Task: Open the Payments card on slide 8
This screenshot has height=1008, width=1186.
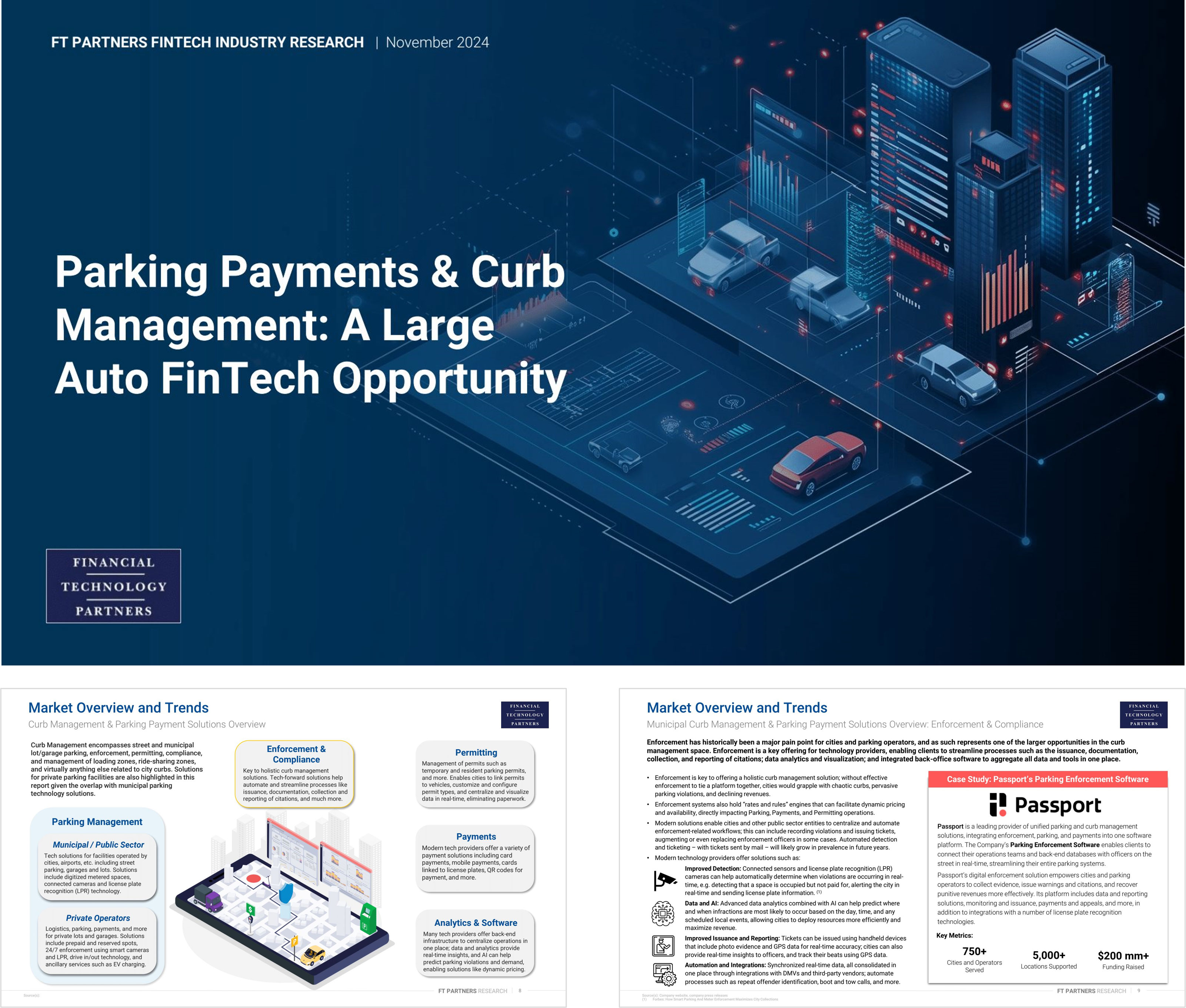Action: [x=476, y=858]
